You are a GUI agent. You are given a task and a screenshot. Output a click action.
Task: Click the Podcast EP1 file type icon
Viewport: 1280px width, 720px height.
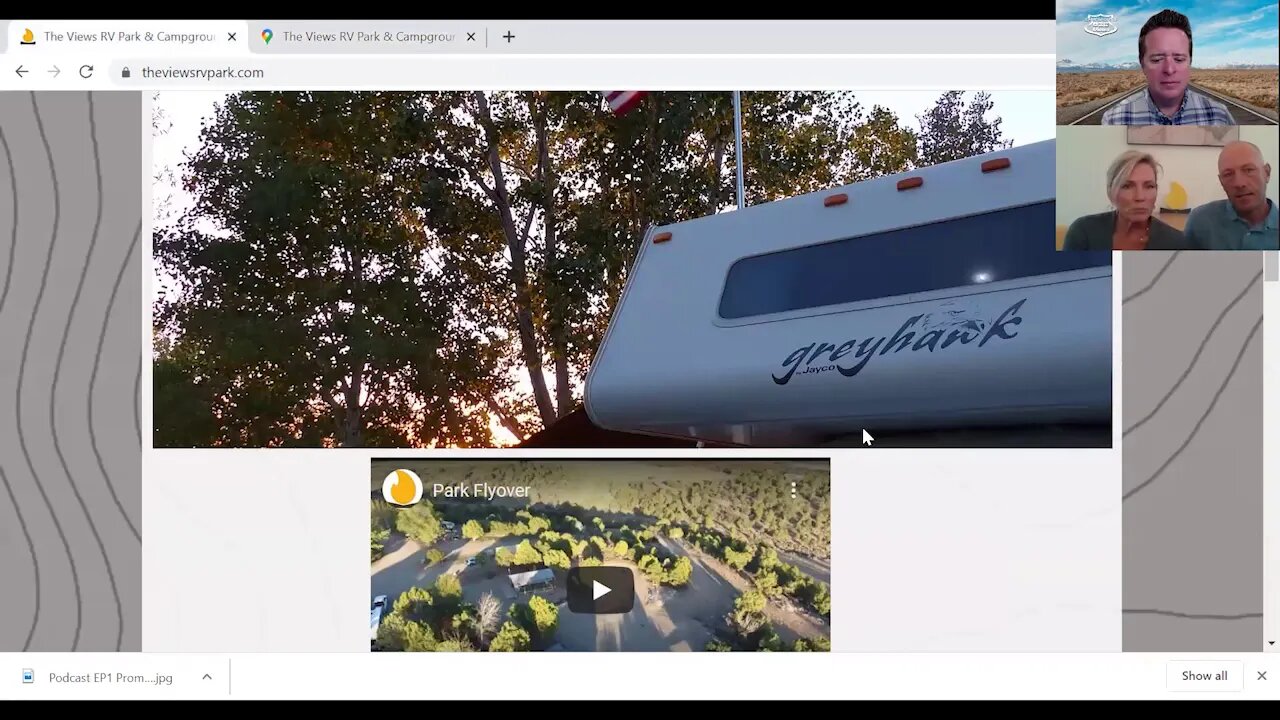[28, 677]
